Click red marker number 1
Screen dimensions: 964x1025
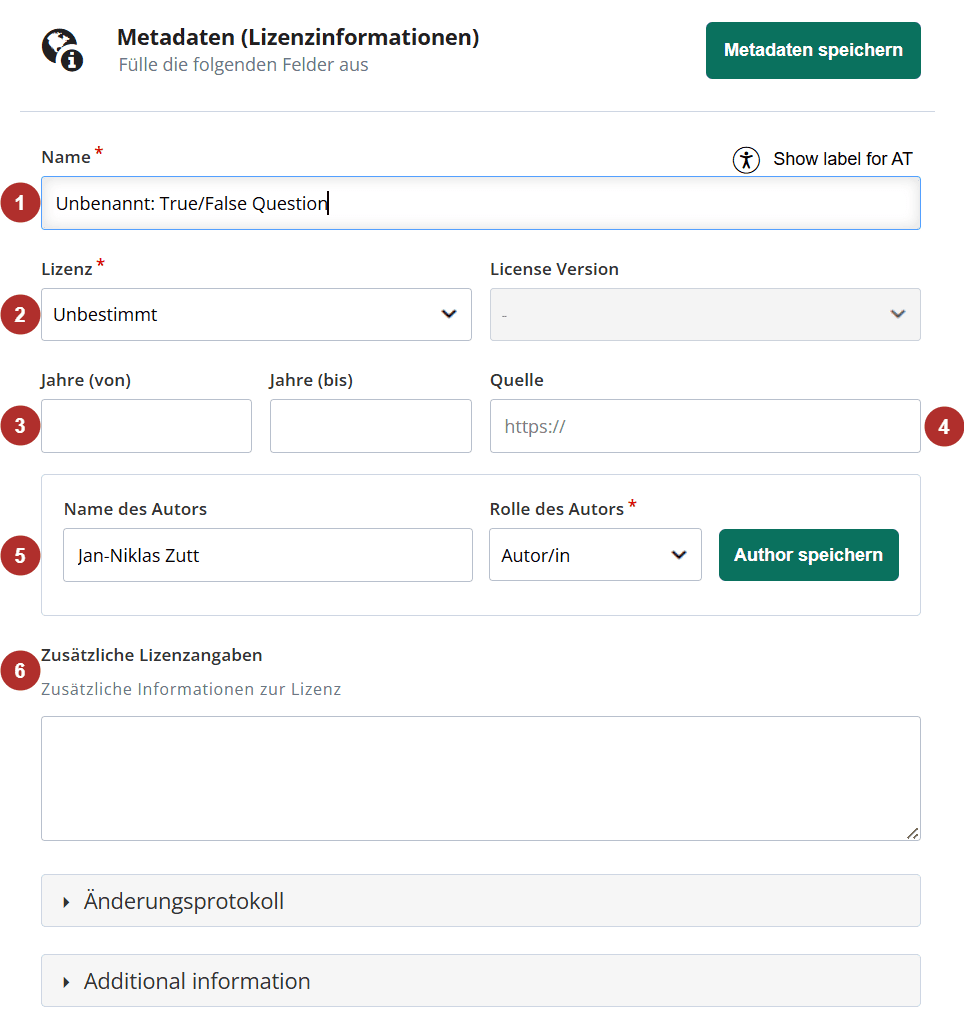click(x=20, y=203)
